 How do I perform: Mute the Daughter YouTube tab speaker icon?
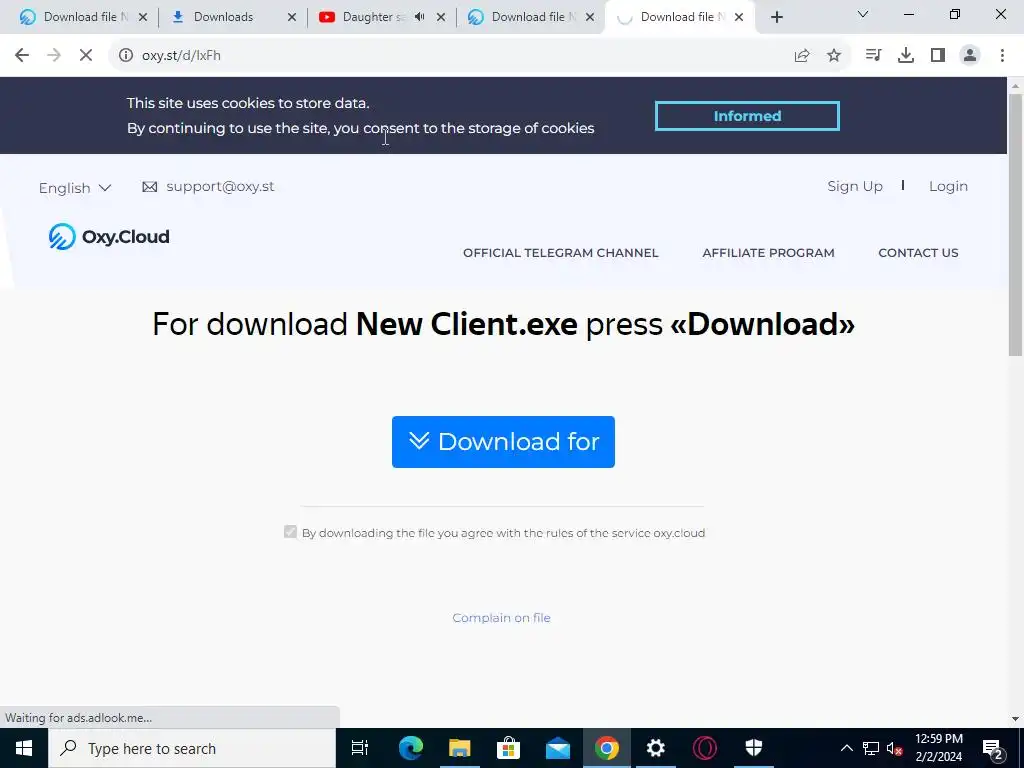419,17
